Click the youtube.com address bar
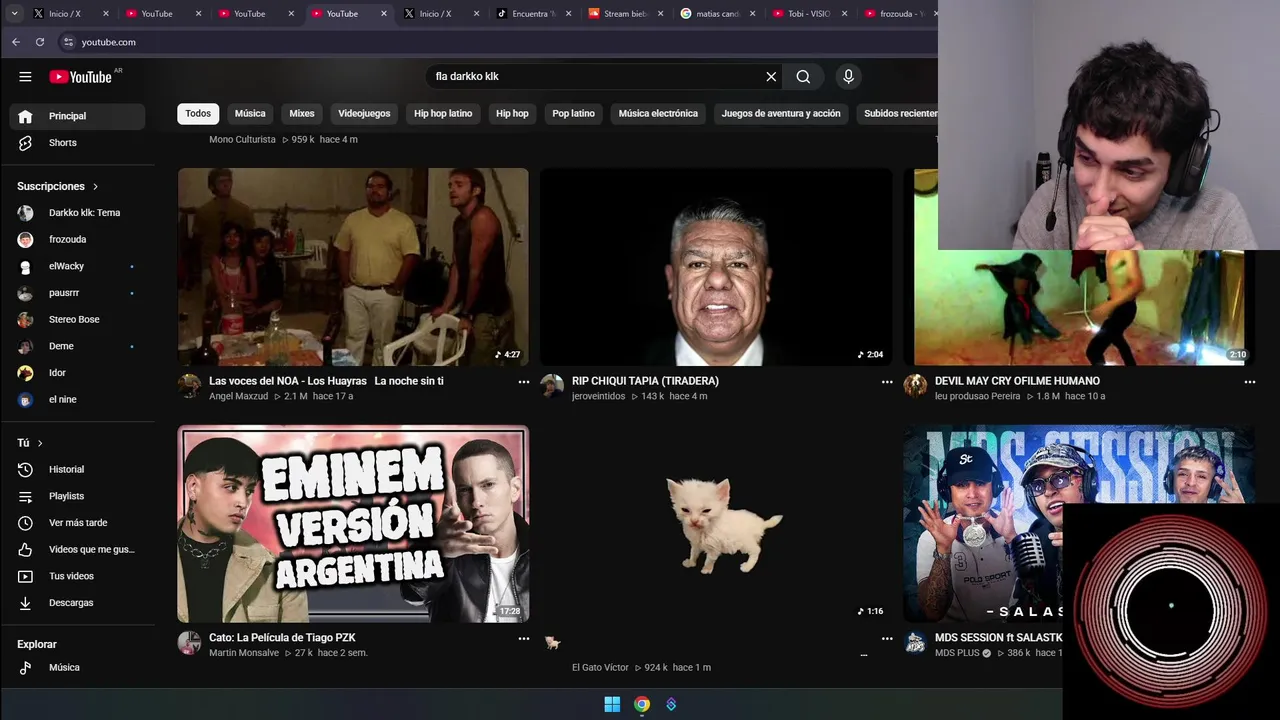 [x=108, y=42]
